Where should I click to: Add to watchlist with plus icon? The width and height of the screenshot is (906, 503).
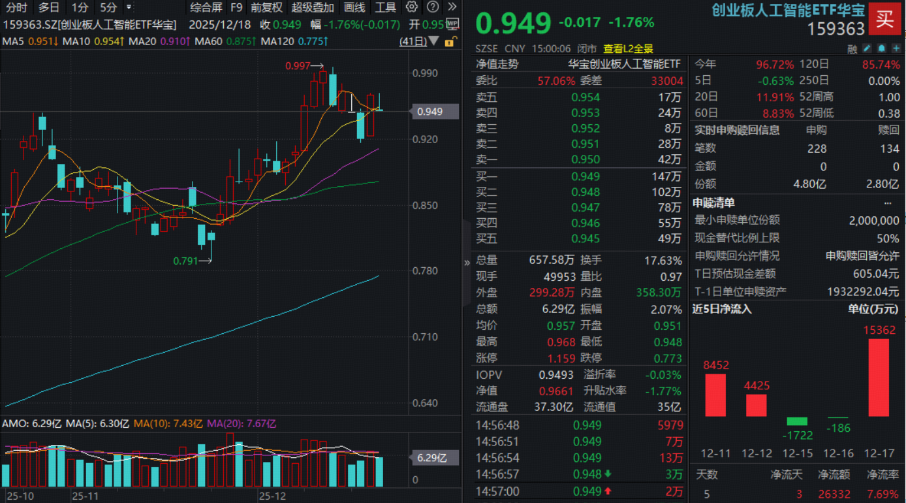pos(896,49)
